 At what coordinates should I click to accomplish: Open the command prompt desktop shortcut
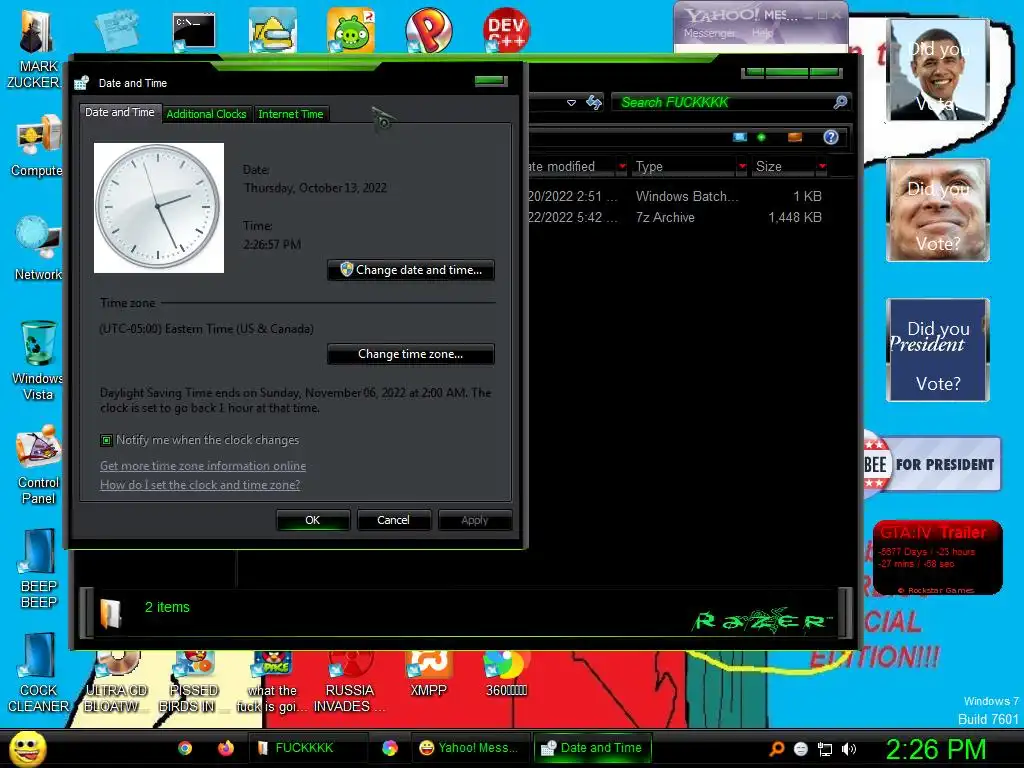(x=193, y=31)
